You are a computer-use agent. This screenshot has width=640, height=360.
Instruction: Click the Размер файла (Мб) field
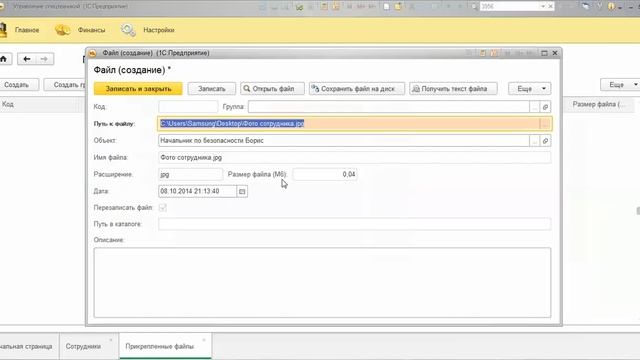(x=325, y=174)
